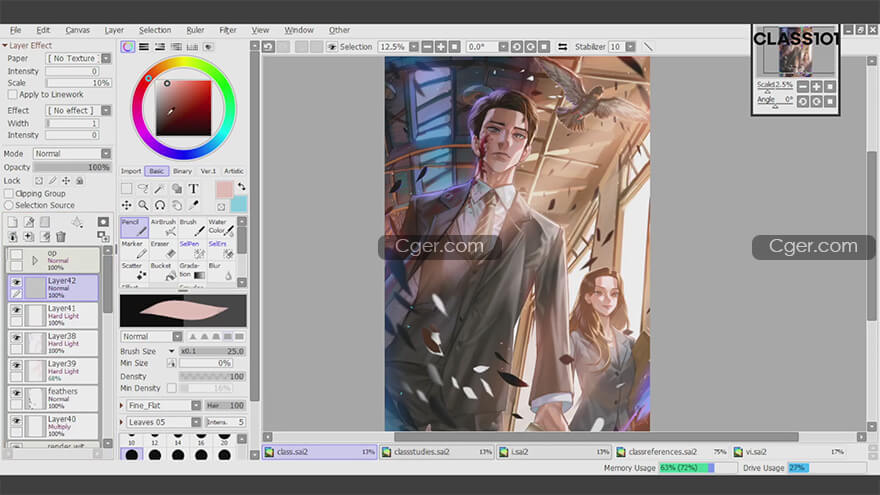Open the Stabilizer value dropdown
Image resolution: width=880 pixels, height=495 pixels.
630,47
